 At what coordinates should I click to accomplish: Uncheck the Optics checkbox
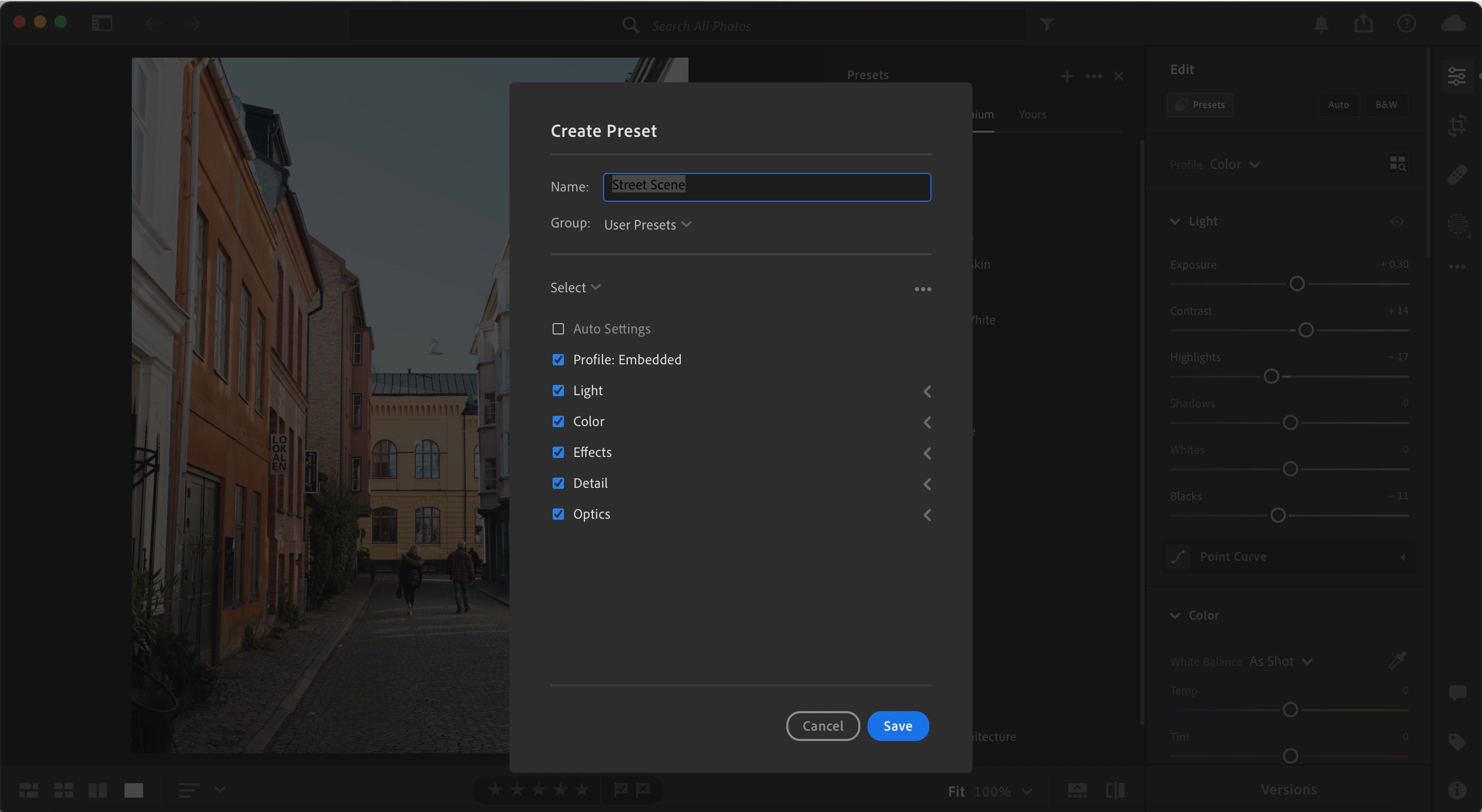(558, 514)
